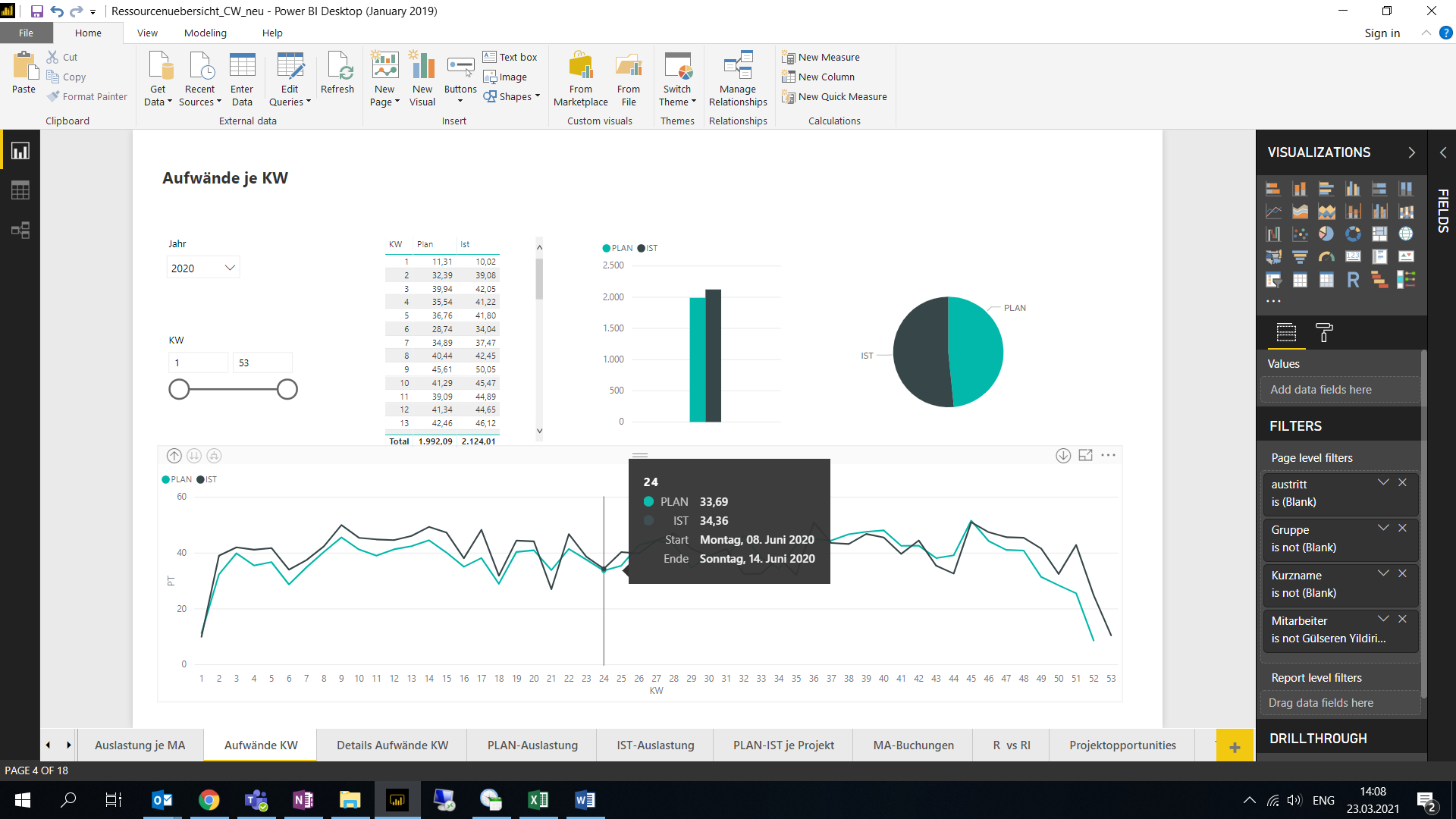The height and width of the screenshot is (819, 1456).
Task: Open the Help ribbon tab
Action: (x=272, y=33)
